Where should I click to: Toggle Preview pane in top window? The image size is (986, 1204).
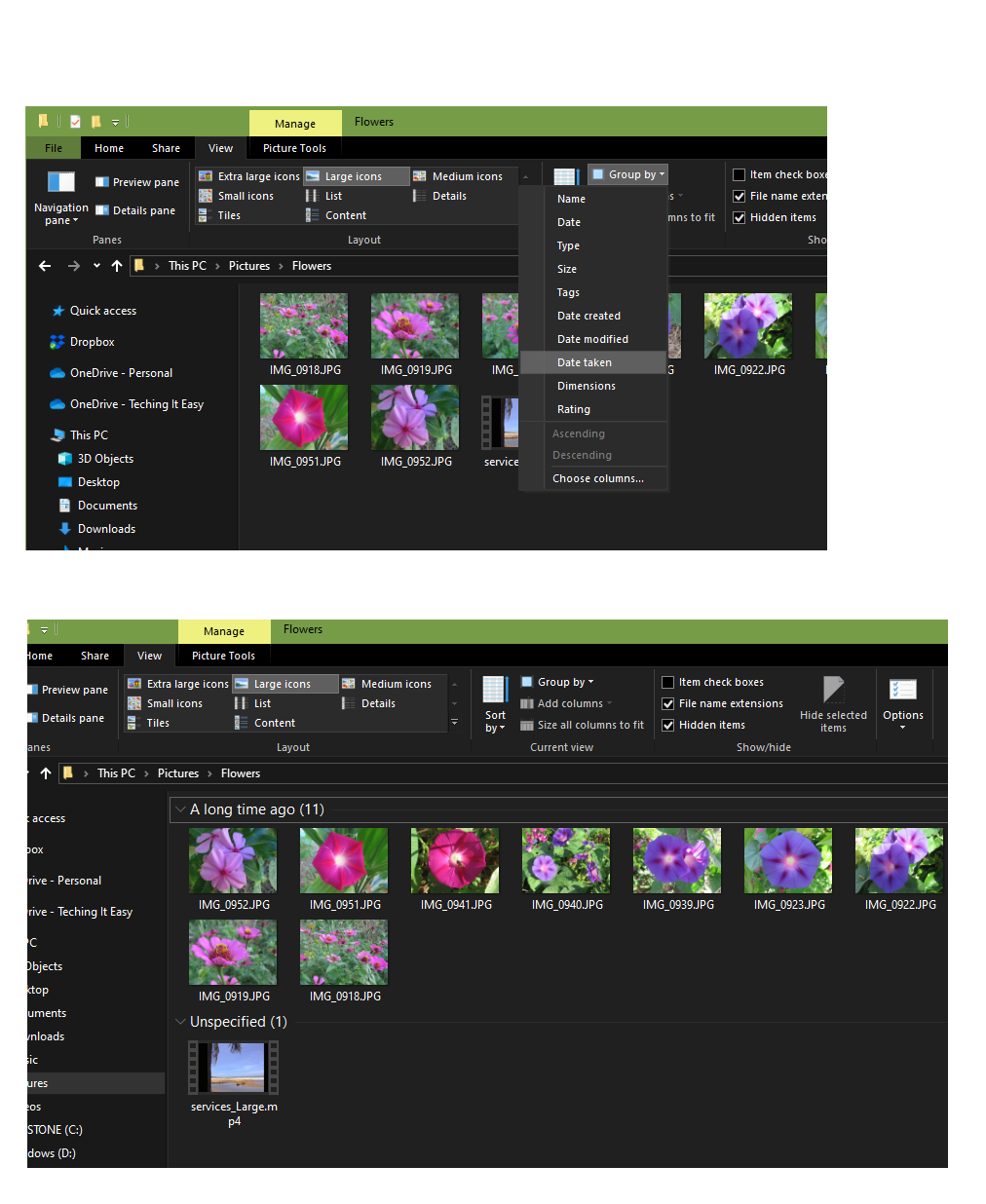(x=136, y=182)
